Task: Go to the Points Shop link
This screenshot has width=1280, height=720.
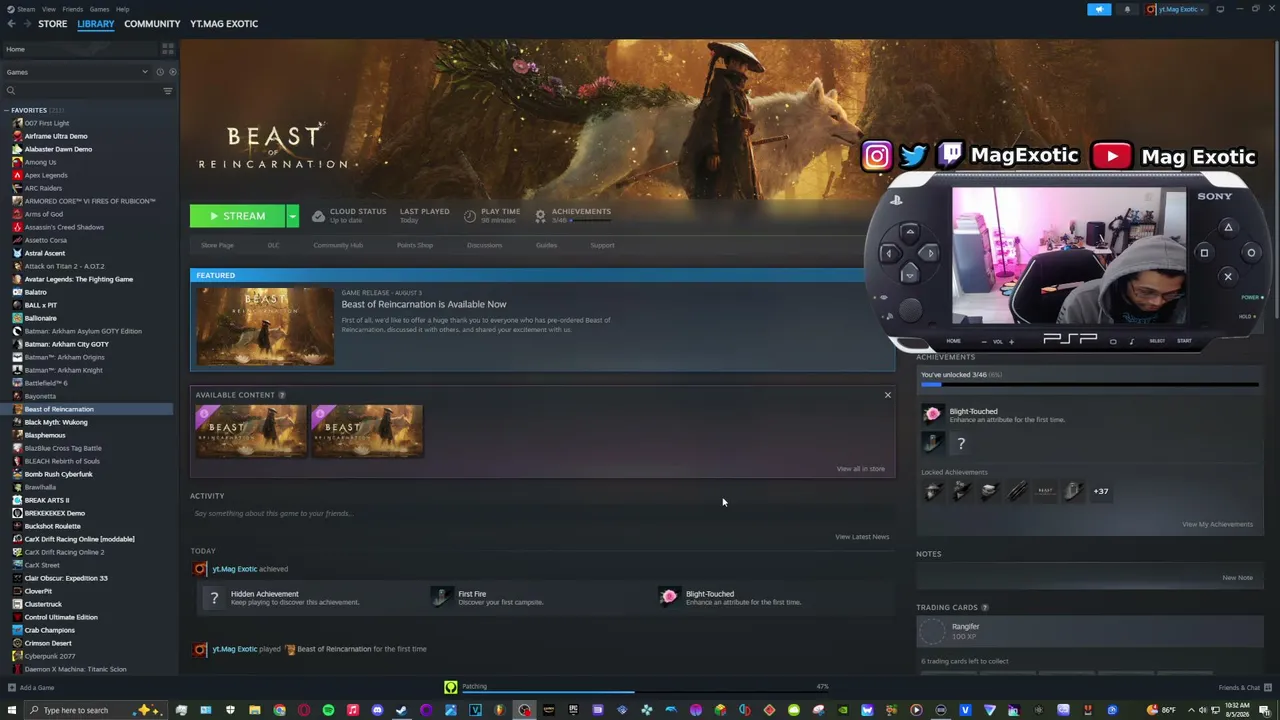Action: point(415,245)
